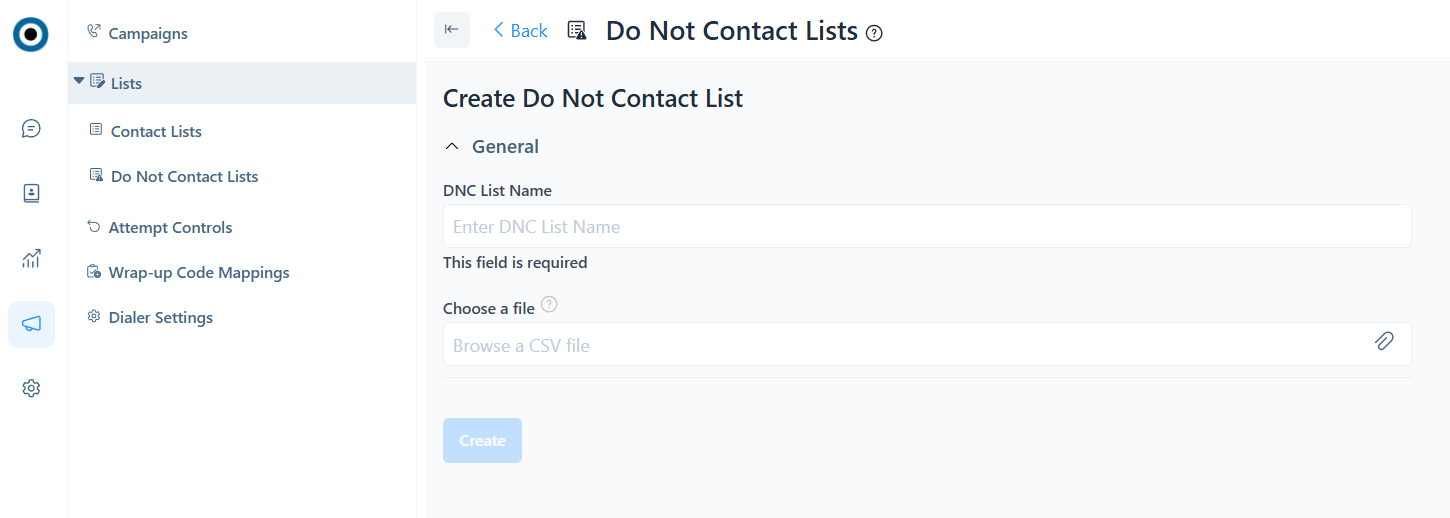This screenshot has width=1450, height=518.
Task: Collapse the Lists tree section
Action: [x=79, y=80]
